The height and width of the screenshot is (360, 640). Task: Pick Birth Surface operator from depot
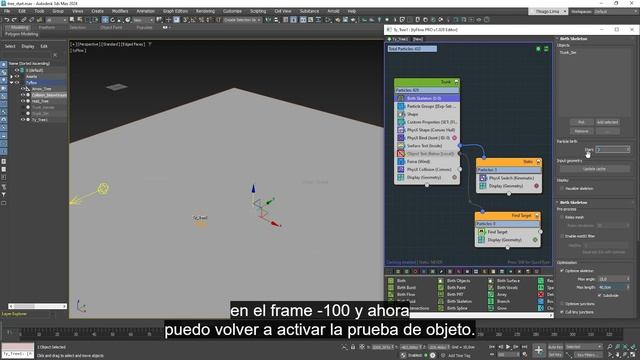pos(504,281)
